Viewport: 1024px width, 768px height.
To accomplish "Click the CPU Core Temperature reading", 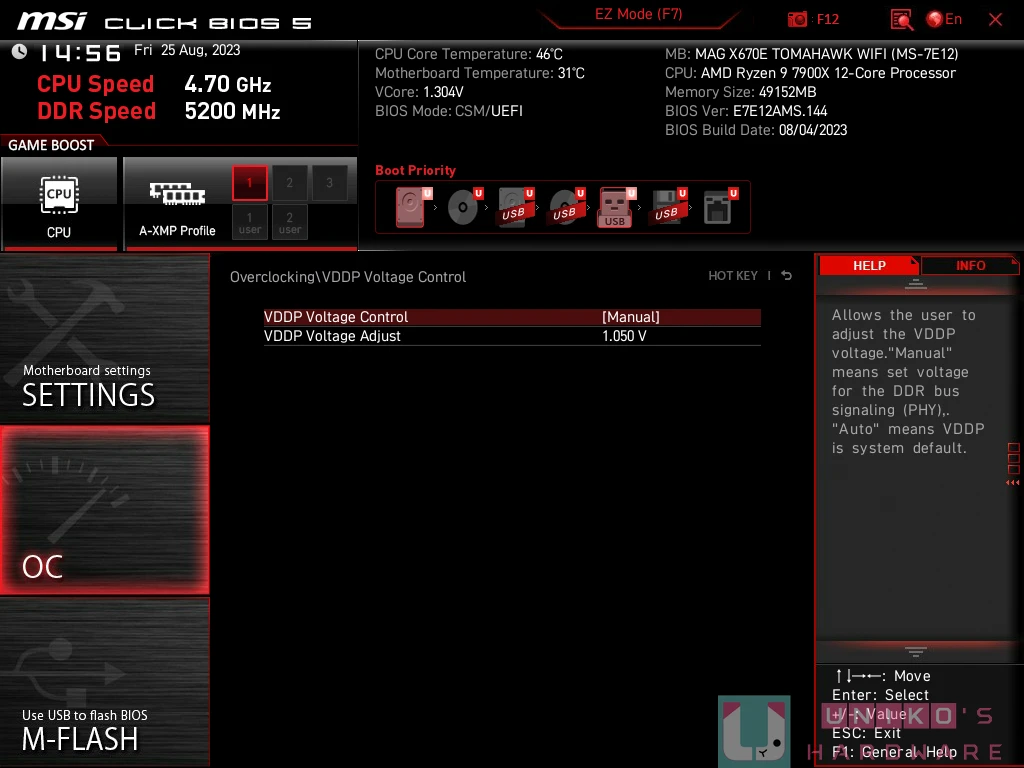I will [x=468, y=54].
